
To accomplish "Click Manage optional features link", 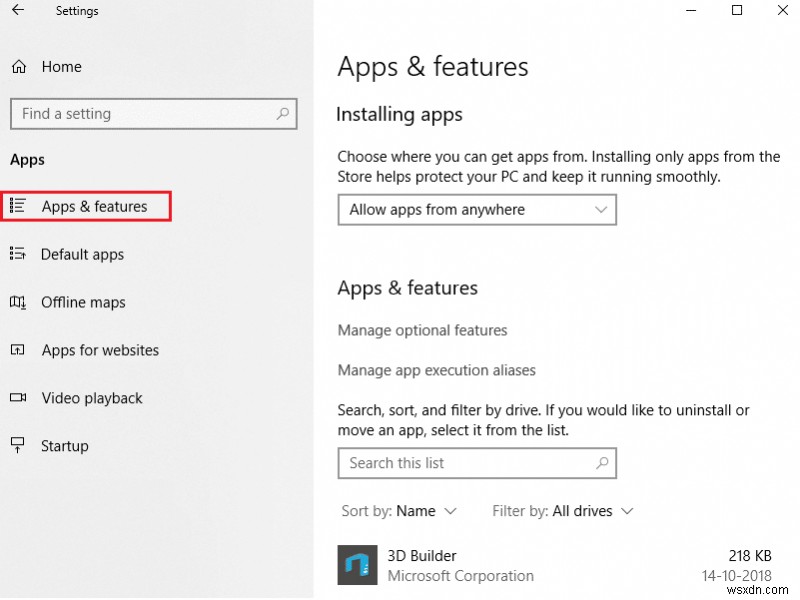I will click(422, 330).
